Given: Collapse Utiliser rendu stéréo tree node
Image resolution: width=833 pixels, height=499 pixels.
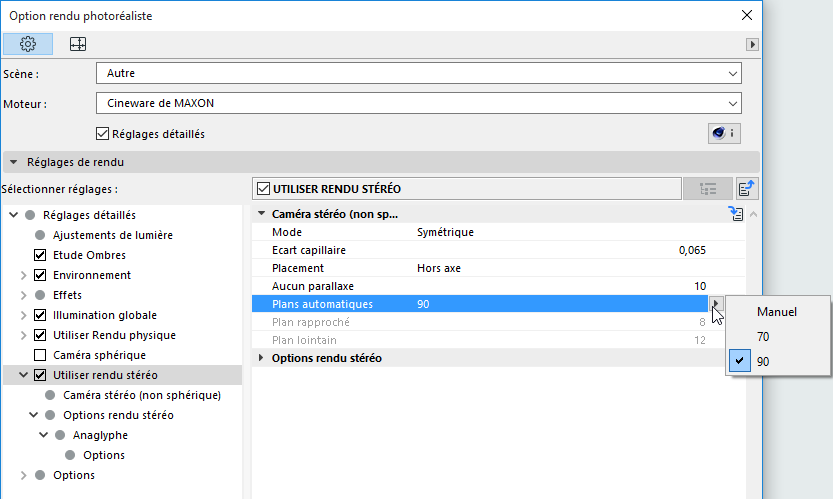Looking at the screenshot, I should click(x=23, y=375).
